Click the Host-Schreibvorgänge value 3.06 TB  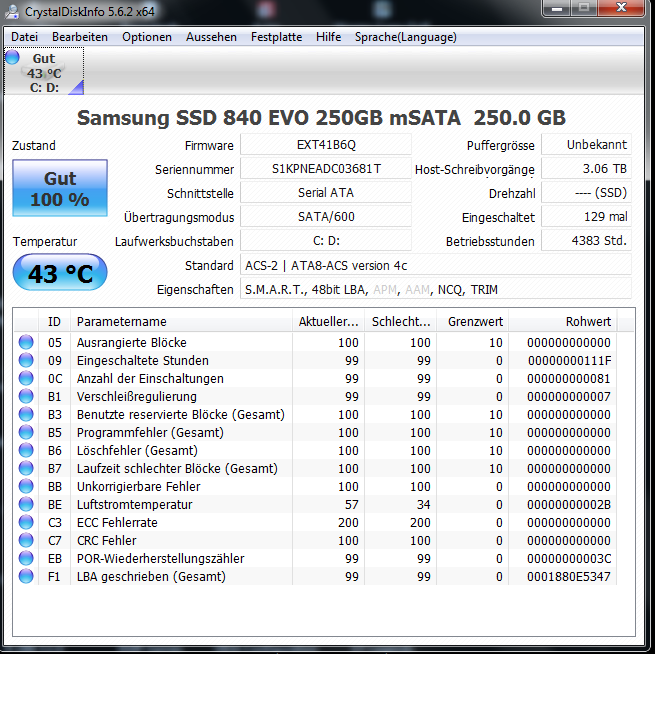(586, 169)
